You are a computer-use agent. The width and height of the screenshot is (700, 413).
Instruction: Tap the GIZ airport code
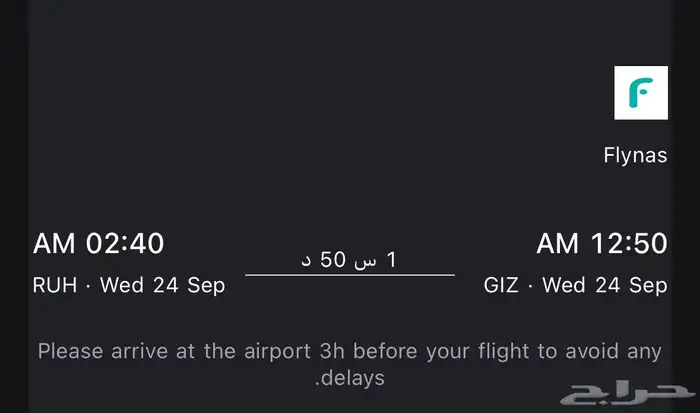502,286
